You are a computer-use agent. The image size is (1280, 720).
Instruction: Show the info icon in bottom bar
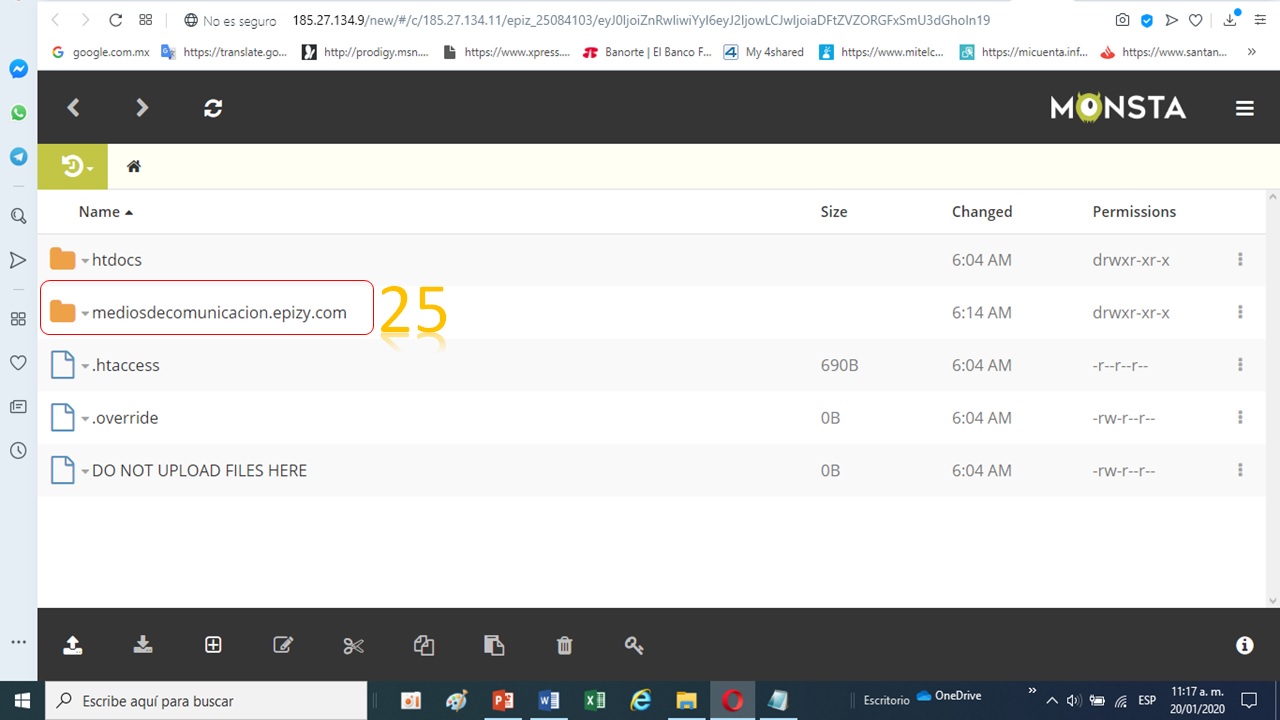pos(1244,645)
